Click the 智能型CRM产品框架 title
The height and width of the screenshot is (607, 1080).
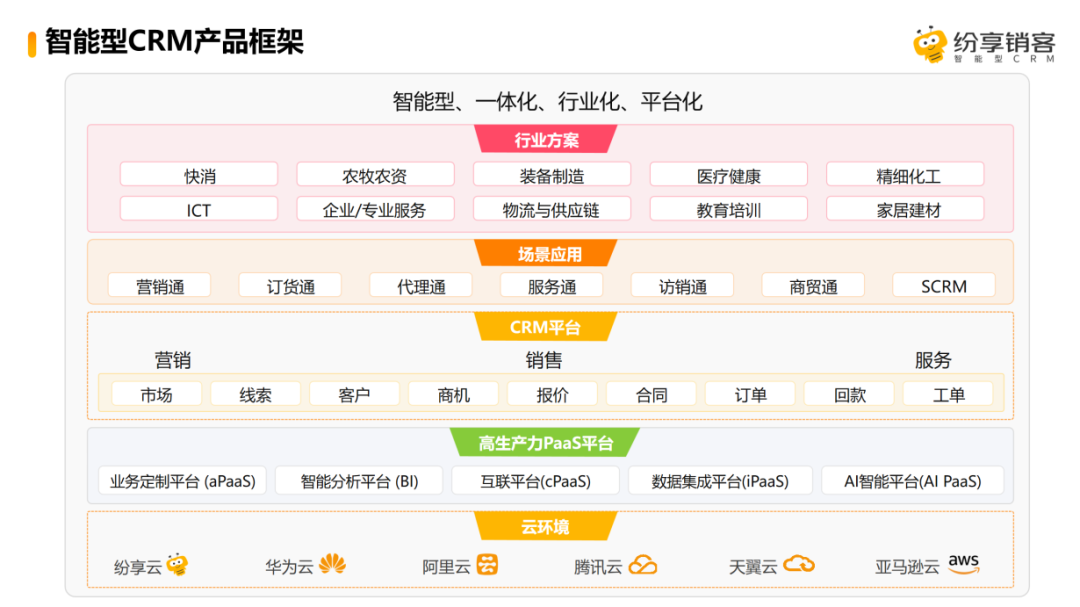click(174, 42)
